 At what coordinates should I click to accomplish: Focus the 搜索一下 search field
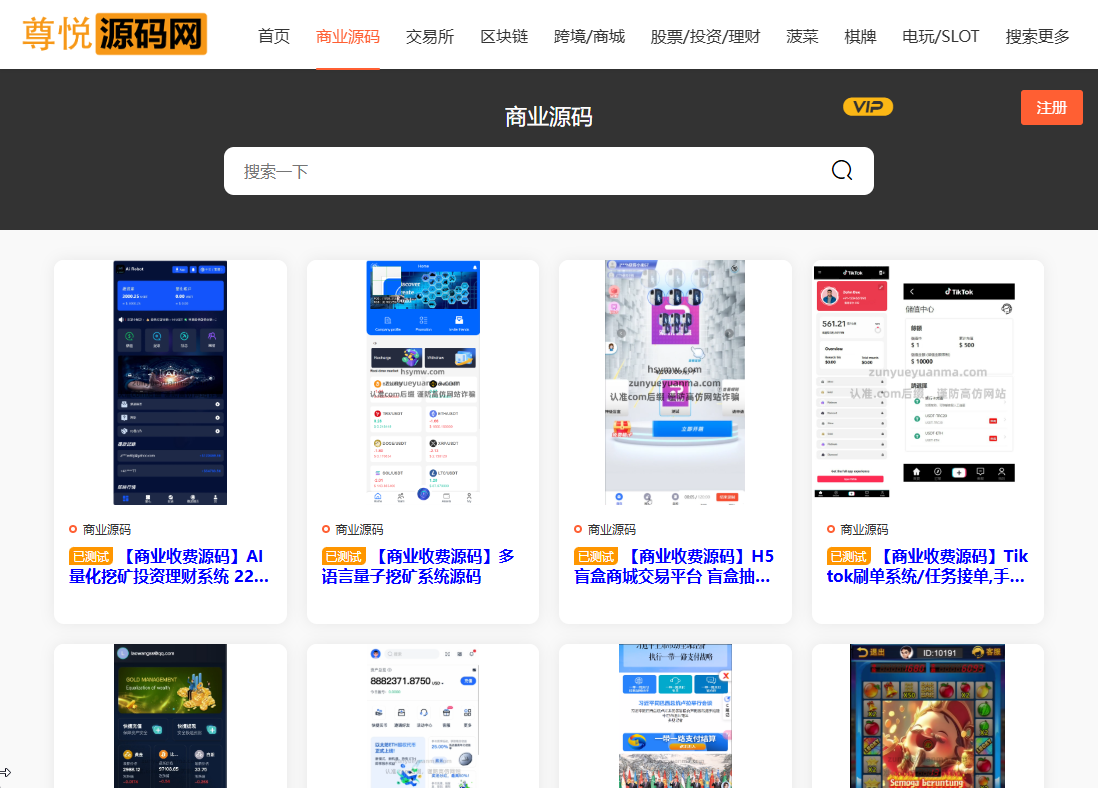[549, 171]
